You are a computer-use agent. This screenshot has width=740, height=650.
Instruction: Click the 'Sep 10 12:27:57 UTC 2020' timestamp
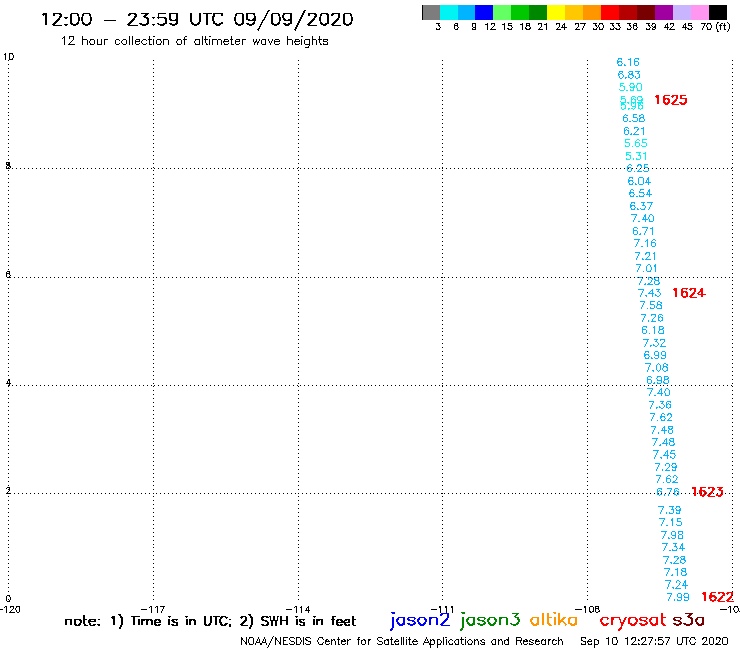[x=654, y=641]
